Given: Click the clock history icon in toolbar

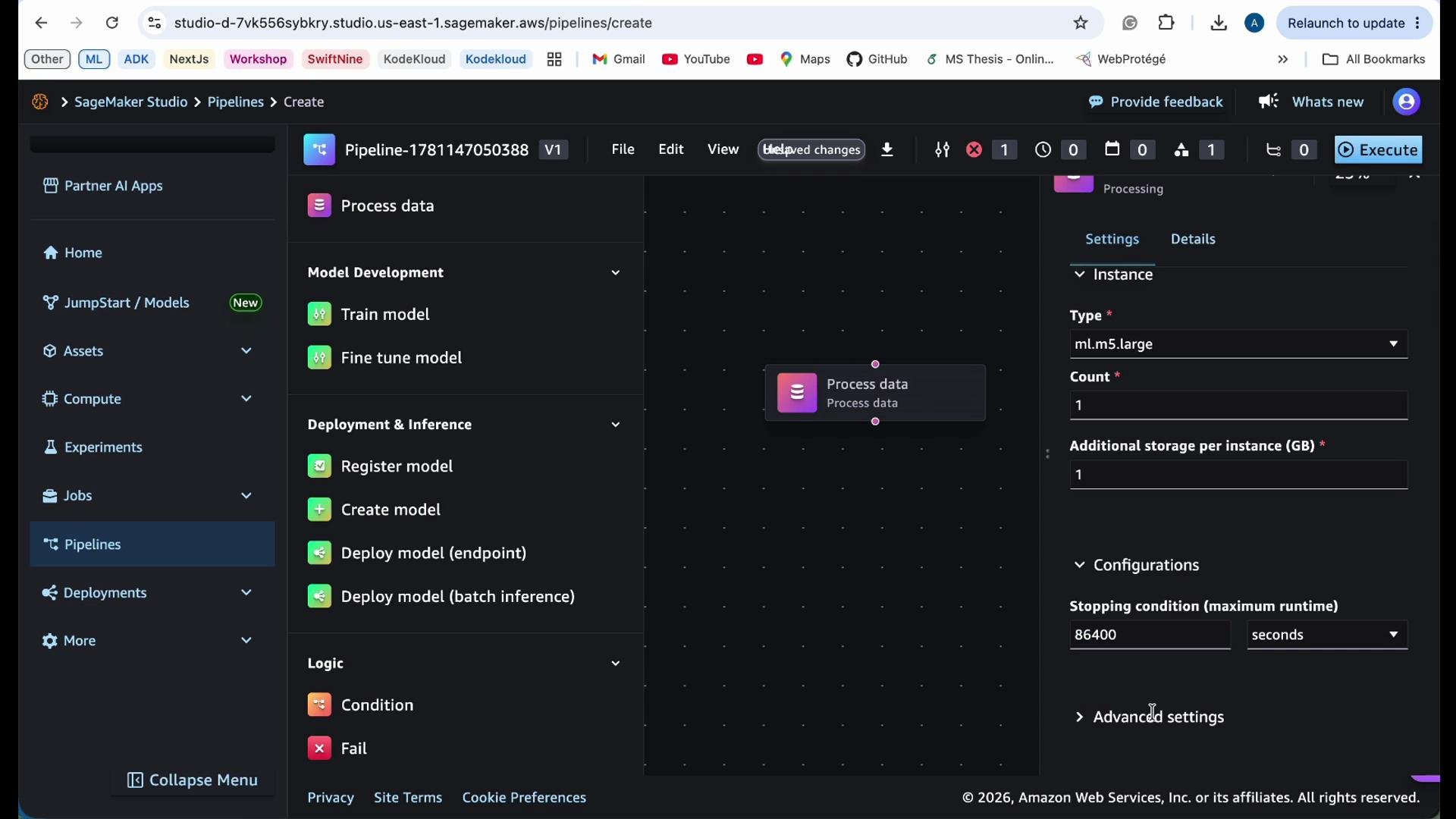Looking at the screenshot, I should (1043, 150).
